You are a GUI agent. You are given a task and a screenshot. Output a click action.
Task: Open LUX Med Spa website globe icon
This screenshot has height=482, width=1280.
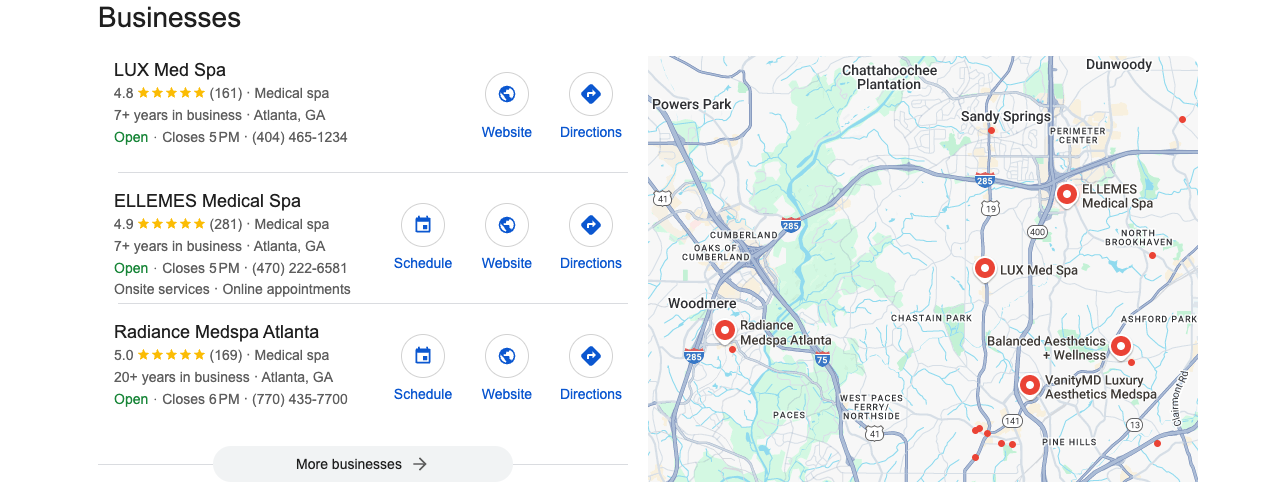(507, 94)
